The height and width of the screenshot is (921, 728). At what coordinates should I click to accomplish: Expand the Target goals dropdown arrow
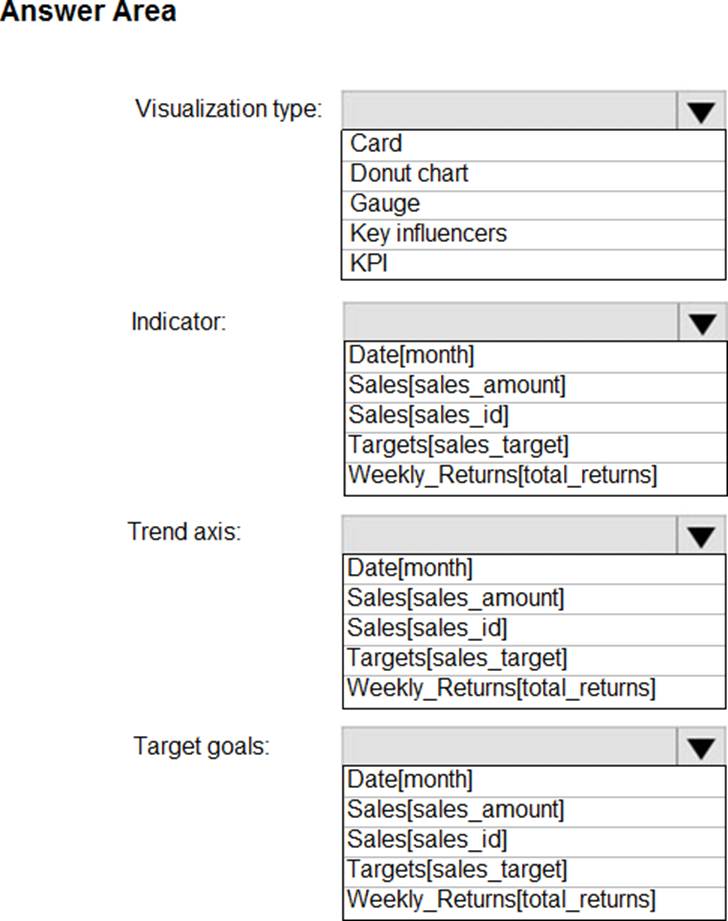[x=701, y=747]
